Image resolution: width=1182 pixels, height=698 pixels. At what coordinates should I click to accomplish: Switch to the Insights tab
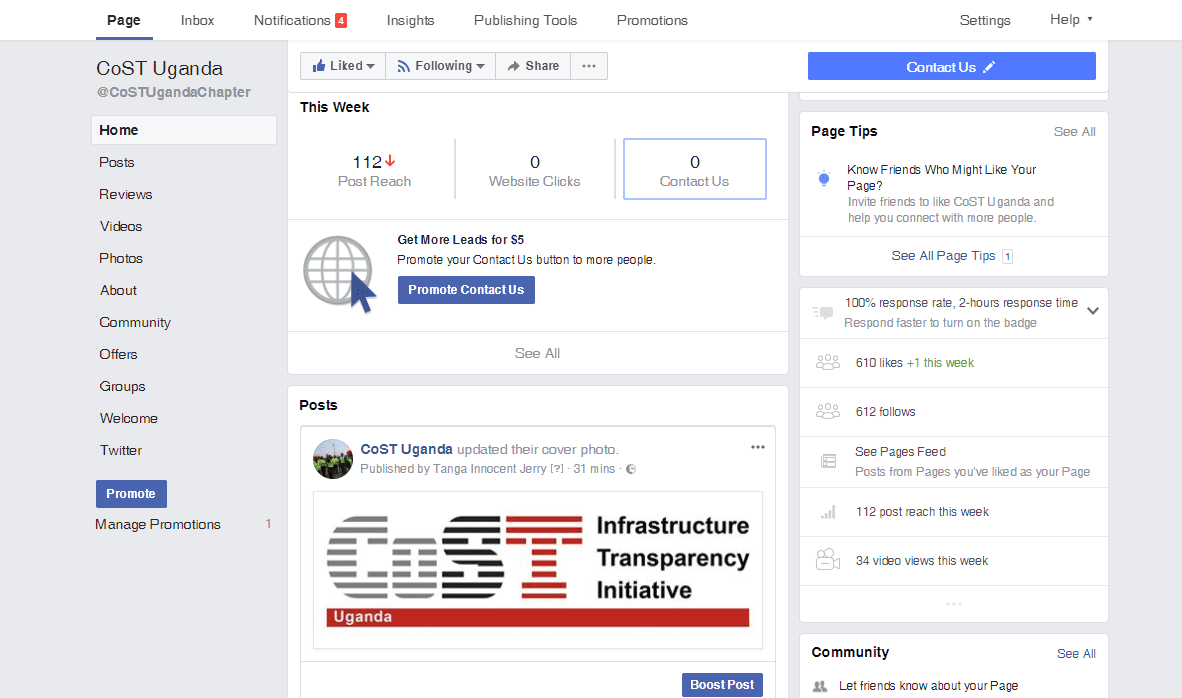[410, 20]
